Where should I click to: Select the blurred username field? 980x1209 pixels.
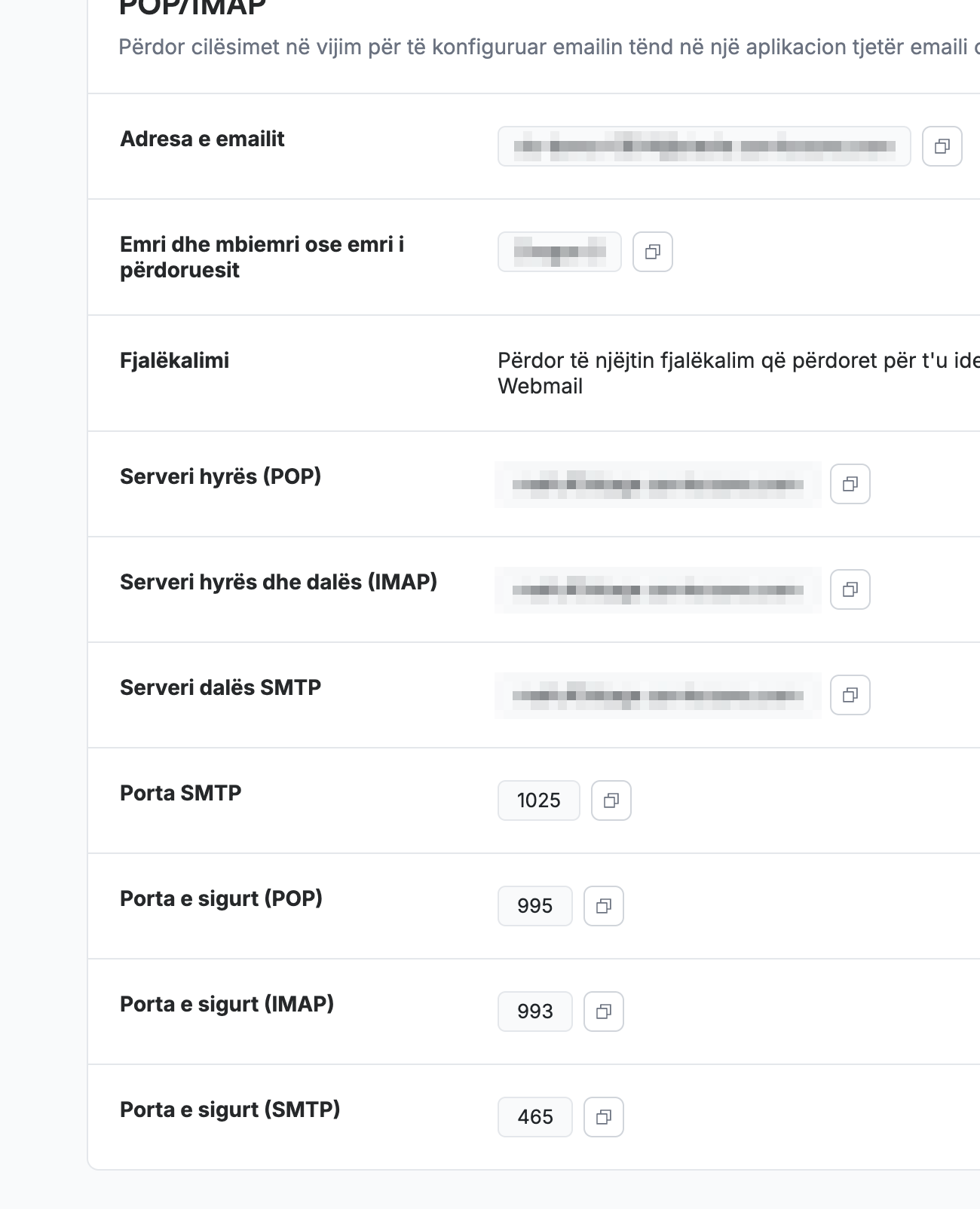pos(559,252)
